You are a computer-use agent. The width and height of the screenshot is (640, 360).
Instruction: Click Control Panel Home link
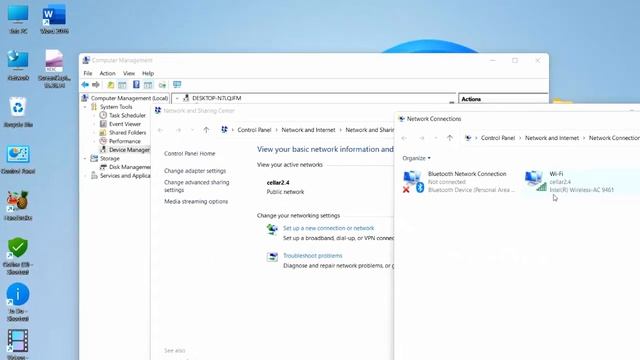[189, 153]
